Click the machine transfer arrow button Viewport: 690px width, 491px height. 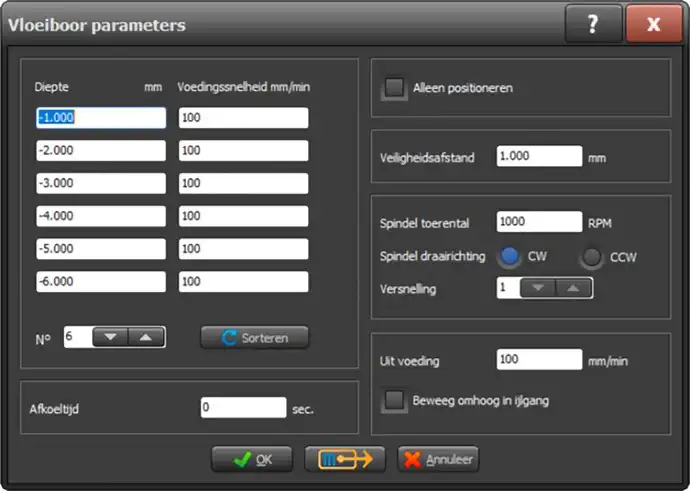pos(345,459)
